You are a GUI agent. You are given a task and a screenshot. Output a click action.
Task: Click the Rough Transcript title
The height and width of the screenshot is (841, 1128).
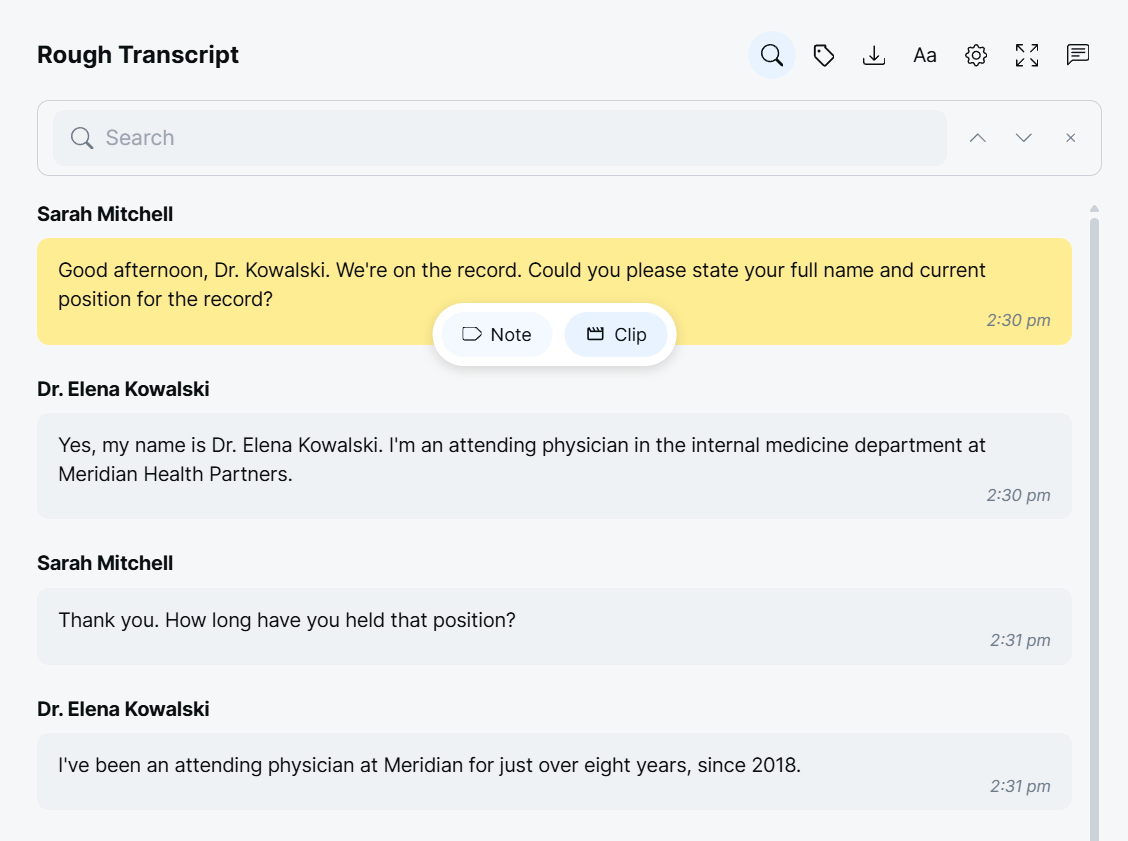138,55
